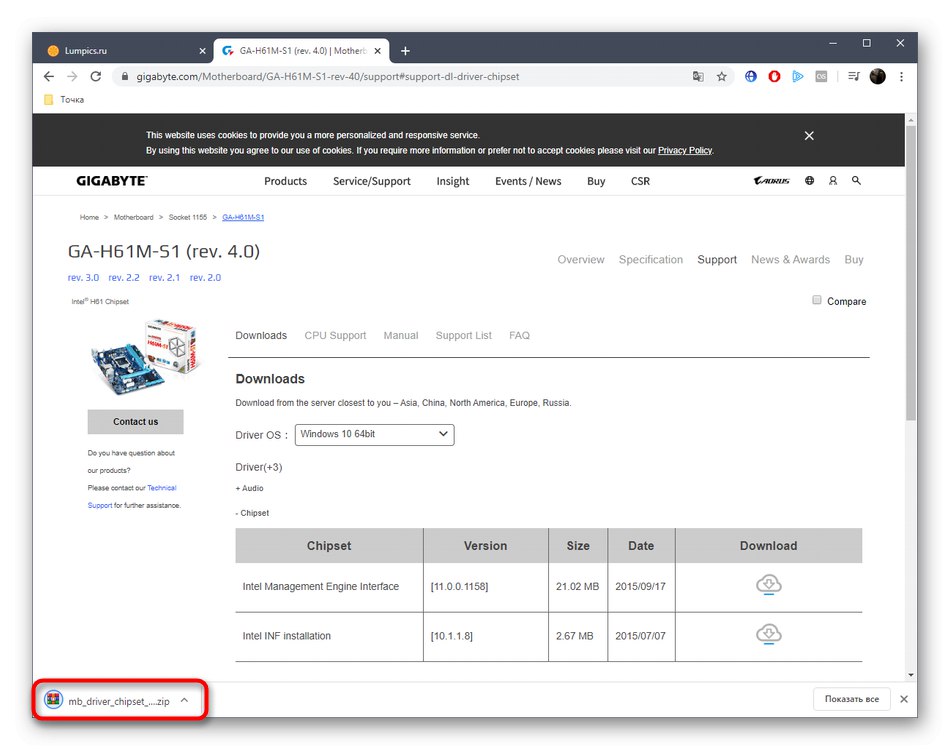Screen dimensions: 950x750
Task: Open the user account icon in Gigabyte header
Action: (x=833, y=181)
